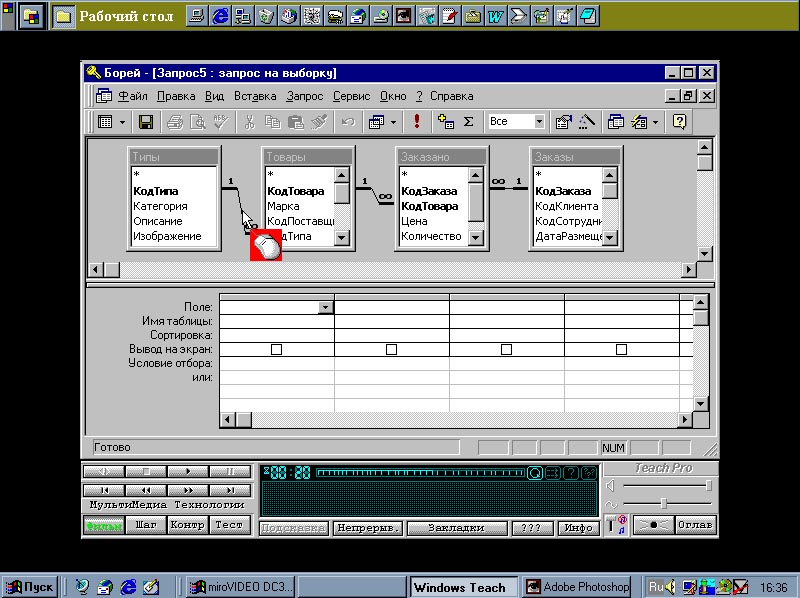This screenshot has height=598, width=800.
Task: Click the 'Пуск' Start button
Action: click(x=30, y=587)
